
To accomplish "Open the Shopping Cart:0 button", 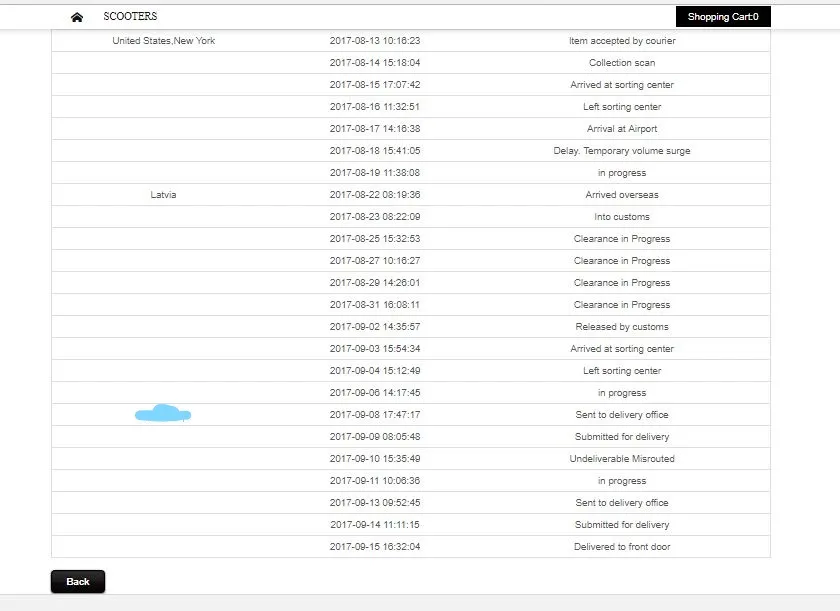I will (x=723, y=17).
